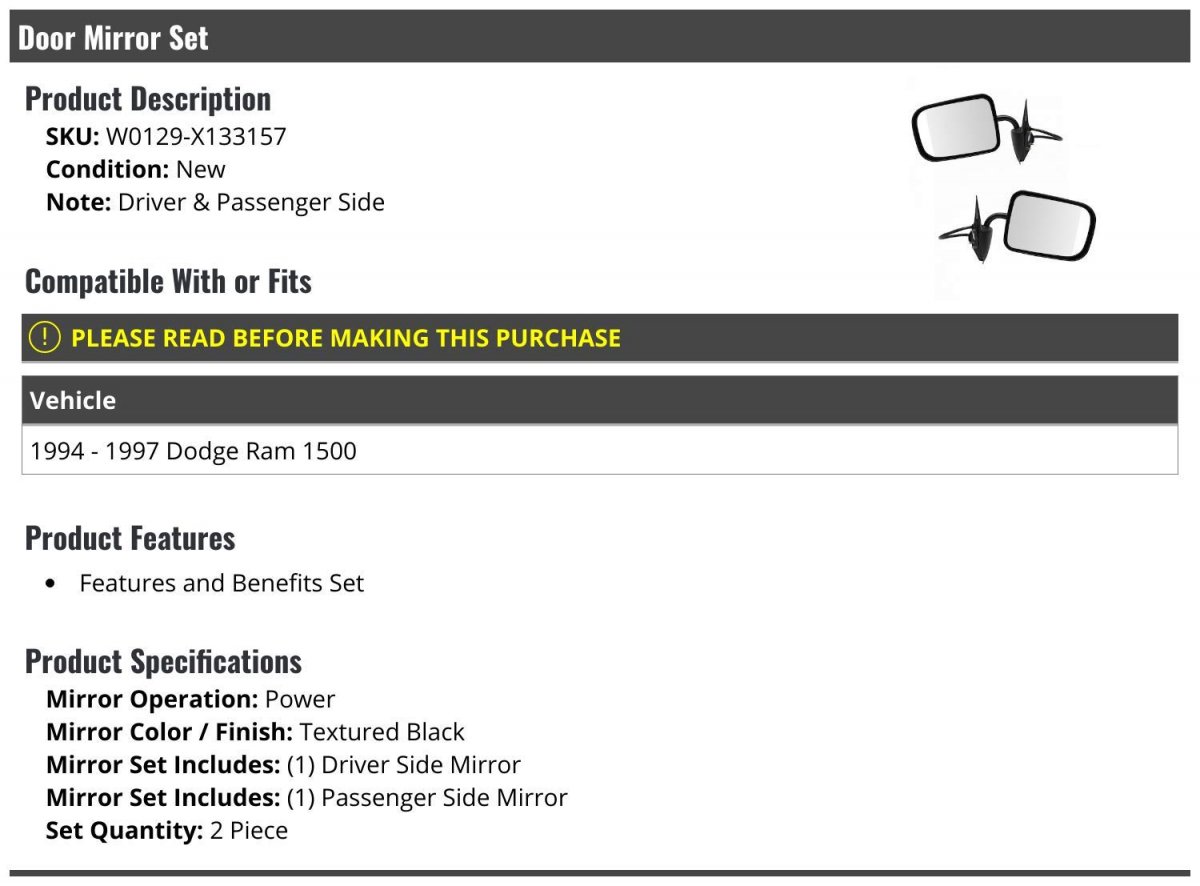The width and height of the screenshot is (1200, 886).
Task: Click the Product Description heading
Action: pyautogui.click(x=148, y=98)
